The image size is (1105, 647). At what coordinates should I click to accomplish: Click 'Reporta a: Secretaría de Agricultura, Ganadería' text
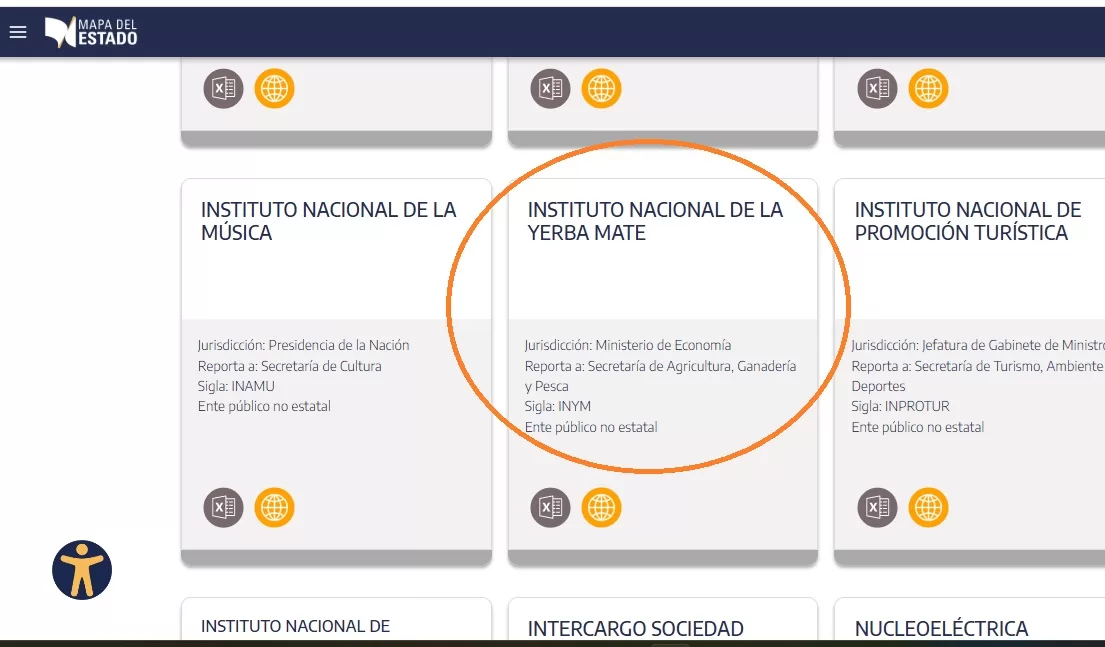point(660,366)
